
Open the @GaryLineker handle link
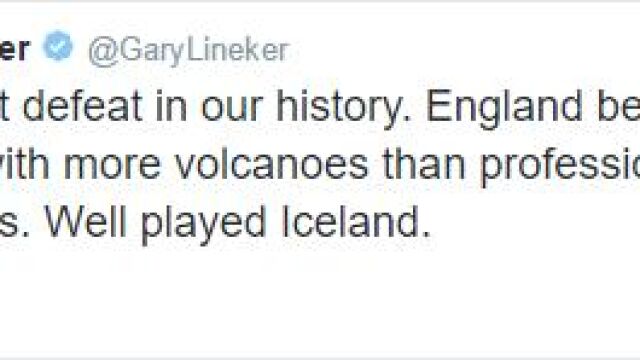189,52
